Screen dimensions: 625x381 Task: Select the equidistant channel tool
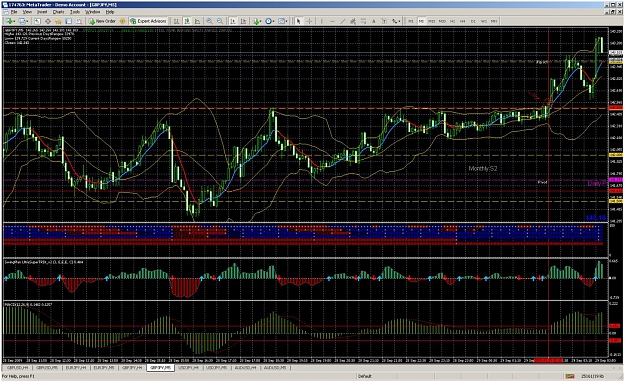(353, 21)
